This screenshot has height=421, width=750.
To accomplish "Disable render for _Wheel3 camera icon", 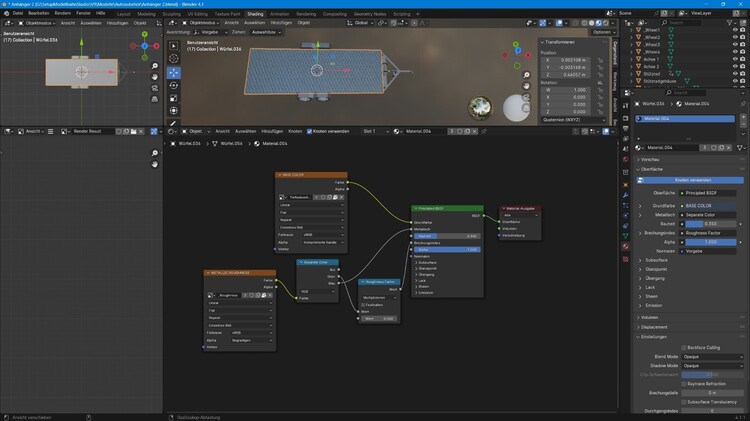I will pos(743,44).
